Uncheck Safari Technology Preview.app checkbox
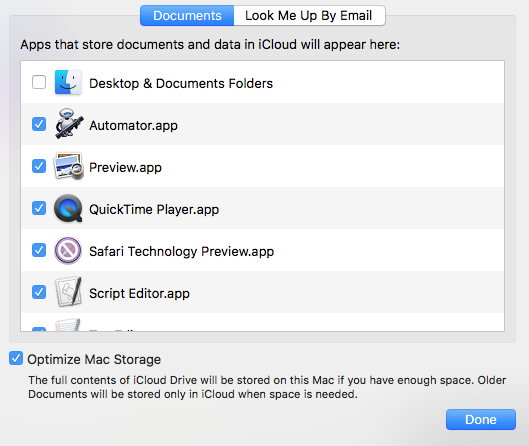529x446 pixels. (39, 250)
